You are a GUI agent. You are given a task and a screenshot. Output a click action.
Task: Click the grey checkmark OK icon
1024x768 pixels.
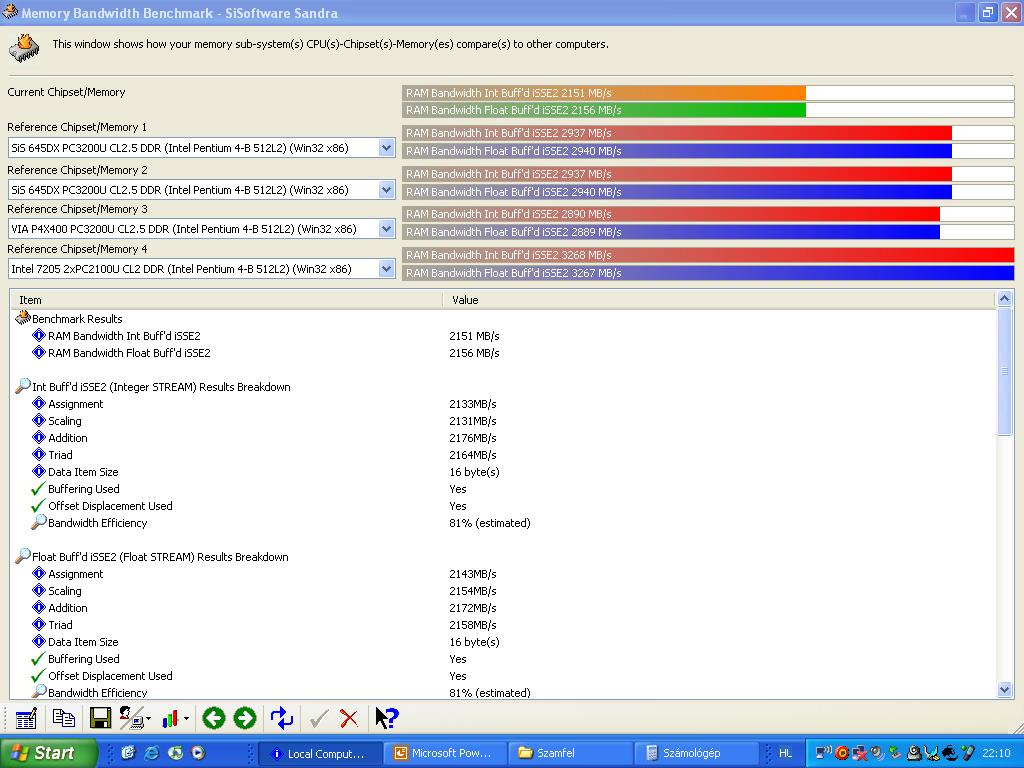pyautogui.click(x=319, y=719)
